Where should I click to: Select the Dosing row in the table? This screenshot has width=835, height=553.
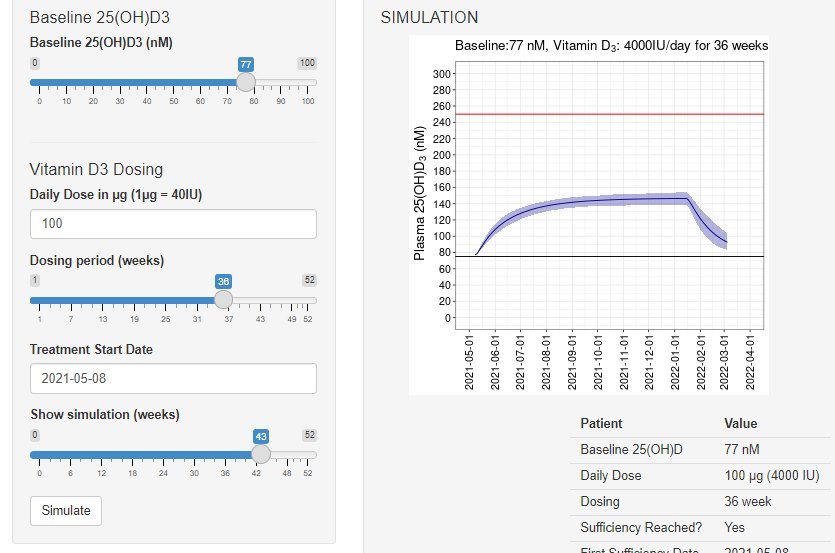700,501
